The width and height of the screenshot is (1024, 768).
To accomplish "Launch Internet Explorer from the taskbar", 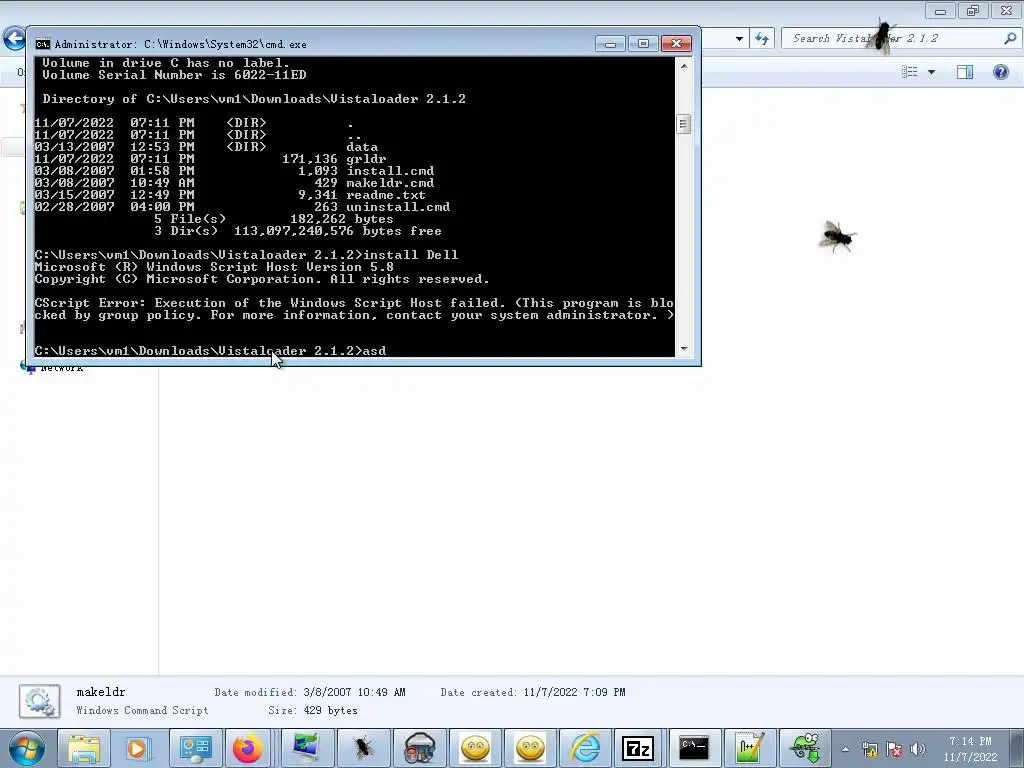I will tap(585, 748).
